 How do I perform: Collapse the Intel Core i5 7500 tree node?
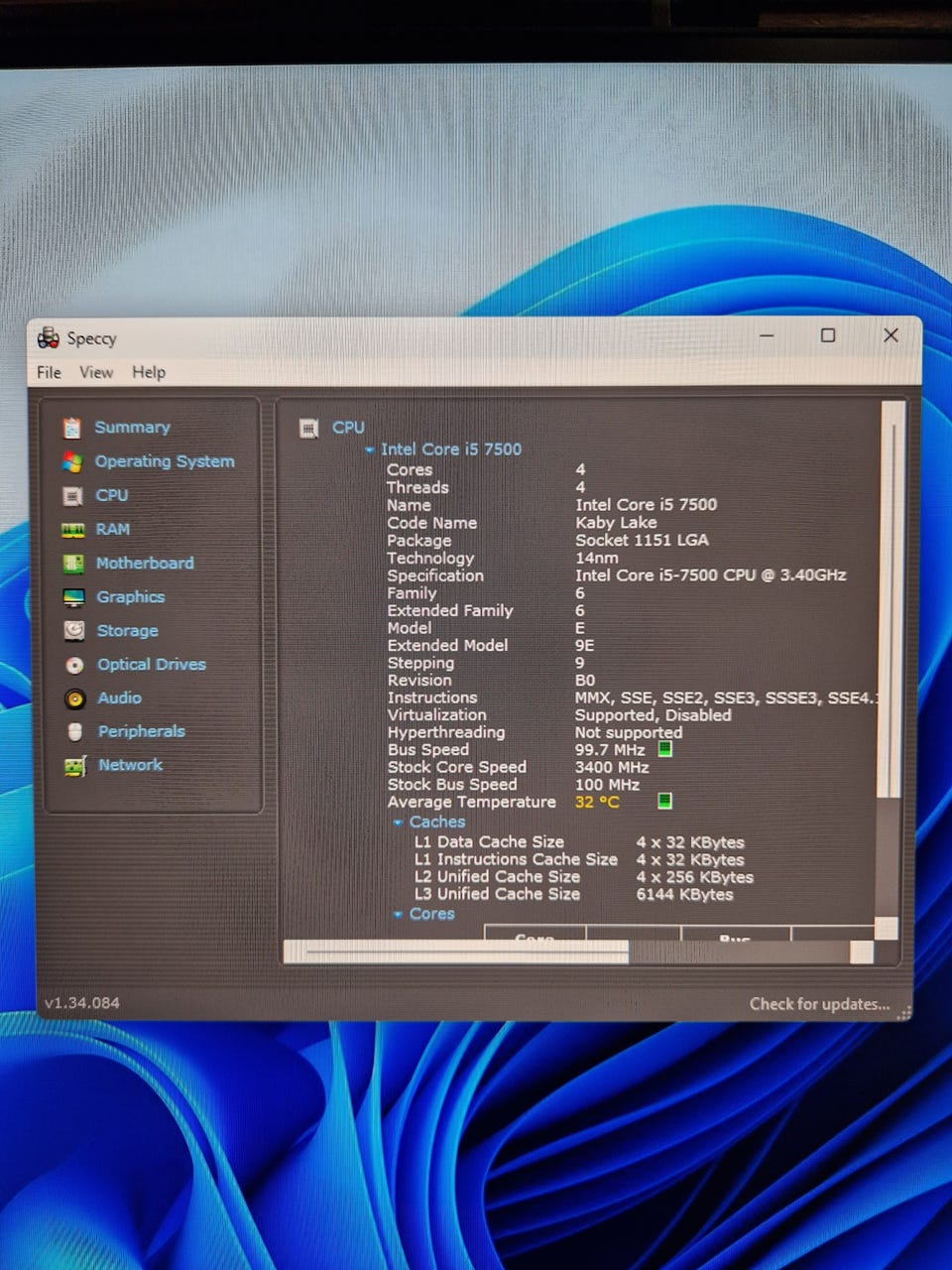coord(370,449)
